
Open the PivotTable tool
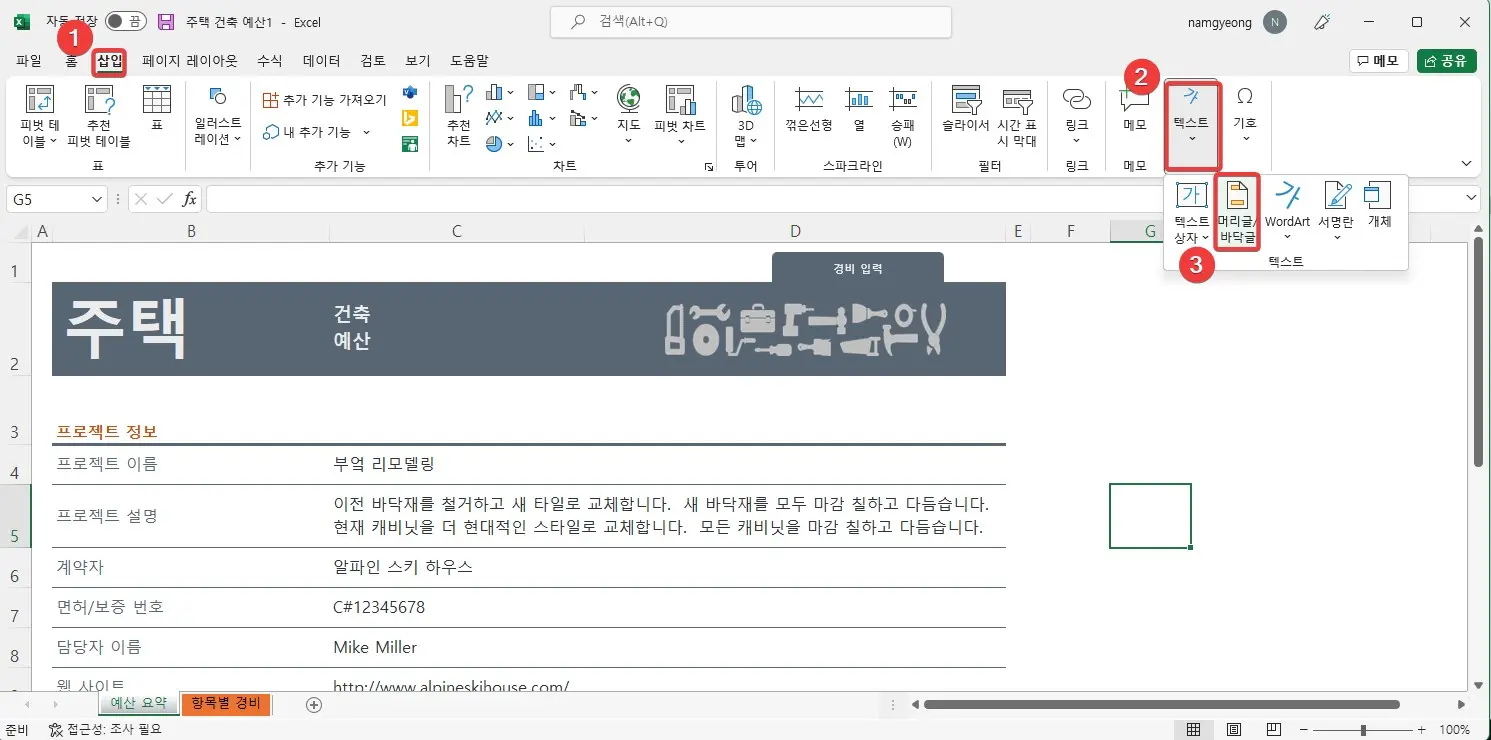click(40, 117)
